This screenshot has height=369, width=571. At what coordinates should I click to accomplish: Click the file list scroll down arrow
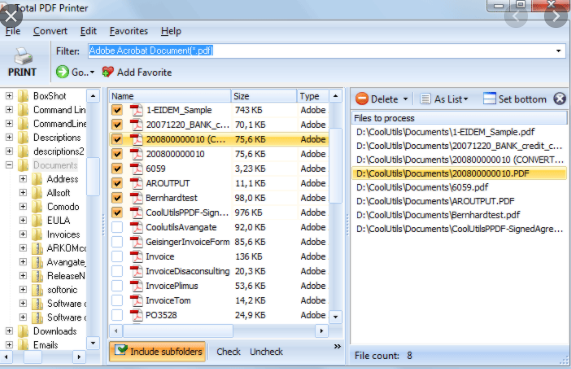tap(335, 317)
